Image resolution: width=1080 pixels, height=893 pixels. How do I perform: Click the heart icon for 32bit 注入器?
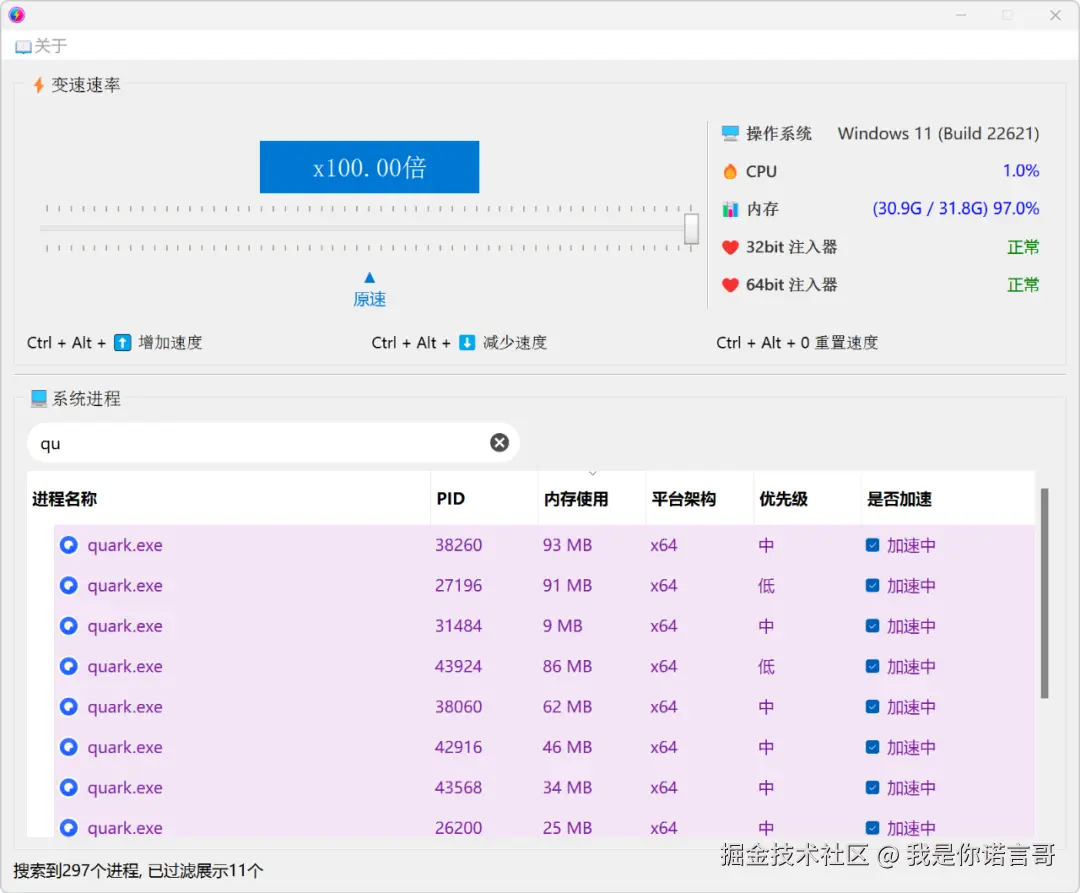730,247
